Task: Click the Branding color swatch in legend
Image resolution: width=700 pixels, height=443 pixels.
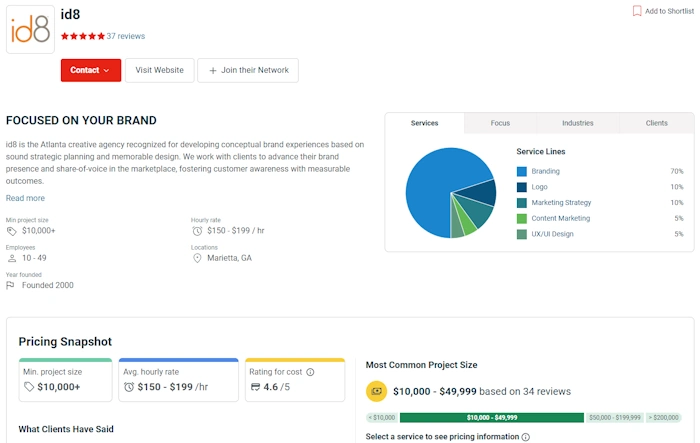Action: tap(521, 171)
